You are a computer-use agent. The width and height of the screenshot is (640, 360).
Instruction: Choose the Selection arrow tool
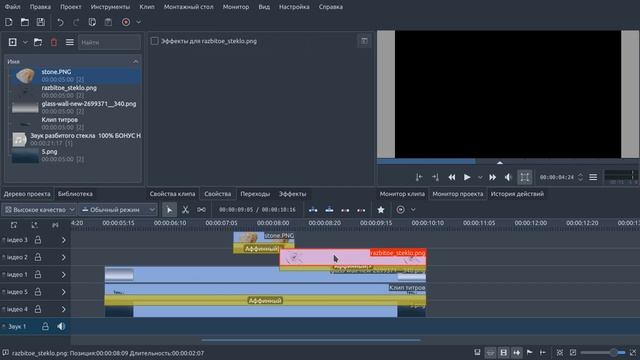pos(169,210)
